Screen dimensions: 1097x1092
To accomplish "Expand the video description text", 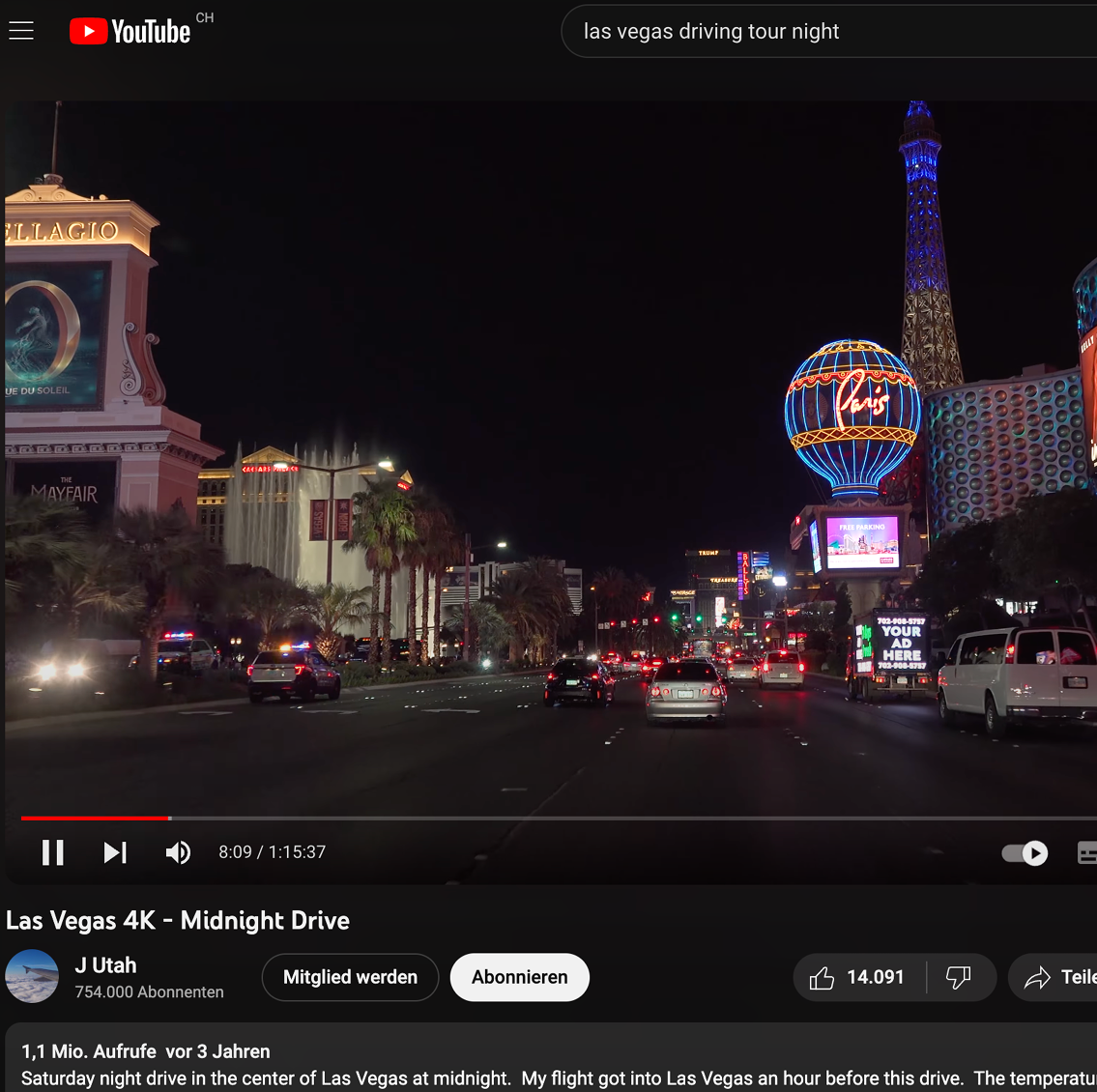I will tap(559, 1078).
